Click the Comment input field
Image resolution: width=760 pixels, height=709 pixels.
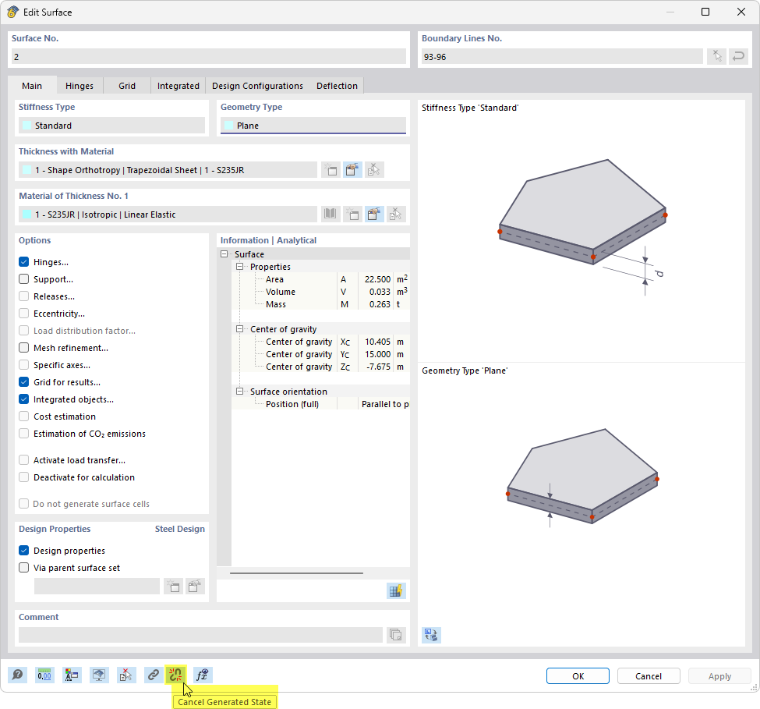[x=201, y=635]
